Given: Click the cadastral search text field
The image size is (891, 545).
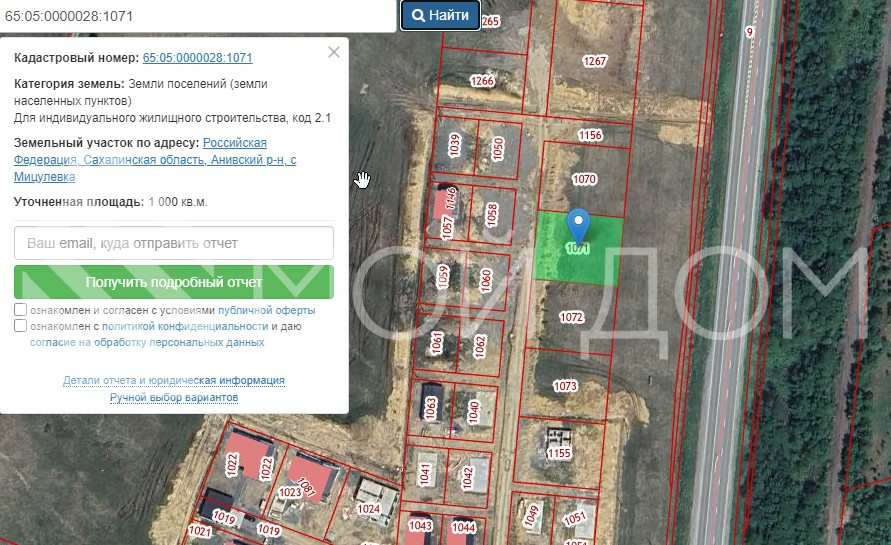Looking at the screenshot, I should point(198,16).
